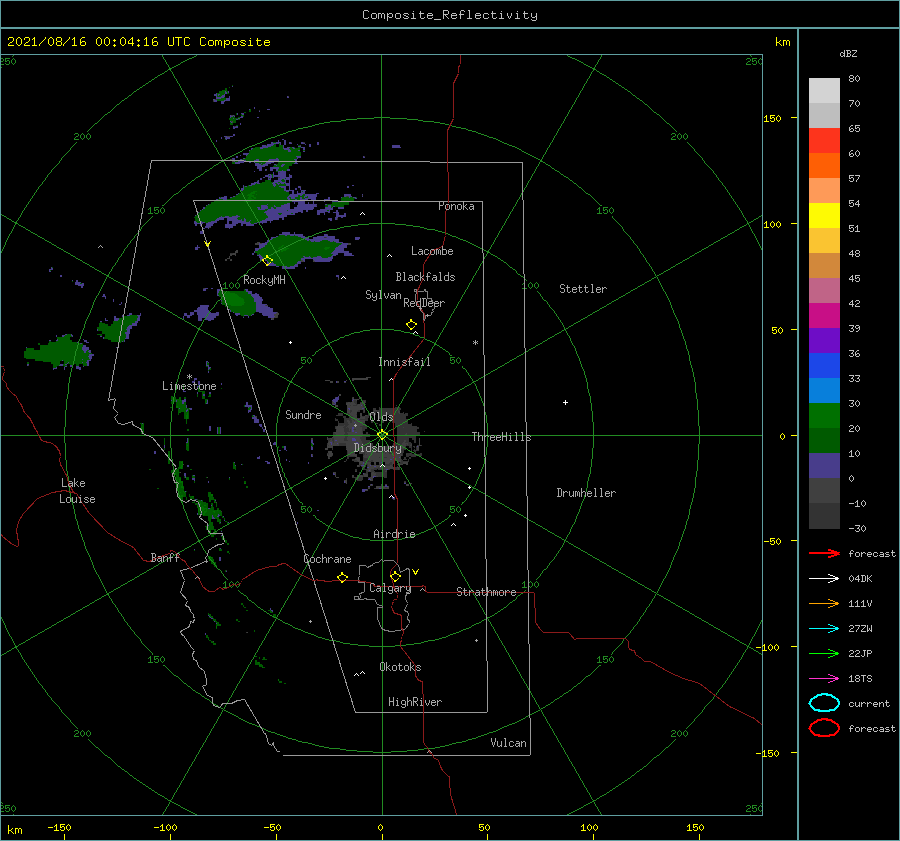
Task: Select the orange 60-57 dBZ color swatch
Action: (824, 166)
